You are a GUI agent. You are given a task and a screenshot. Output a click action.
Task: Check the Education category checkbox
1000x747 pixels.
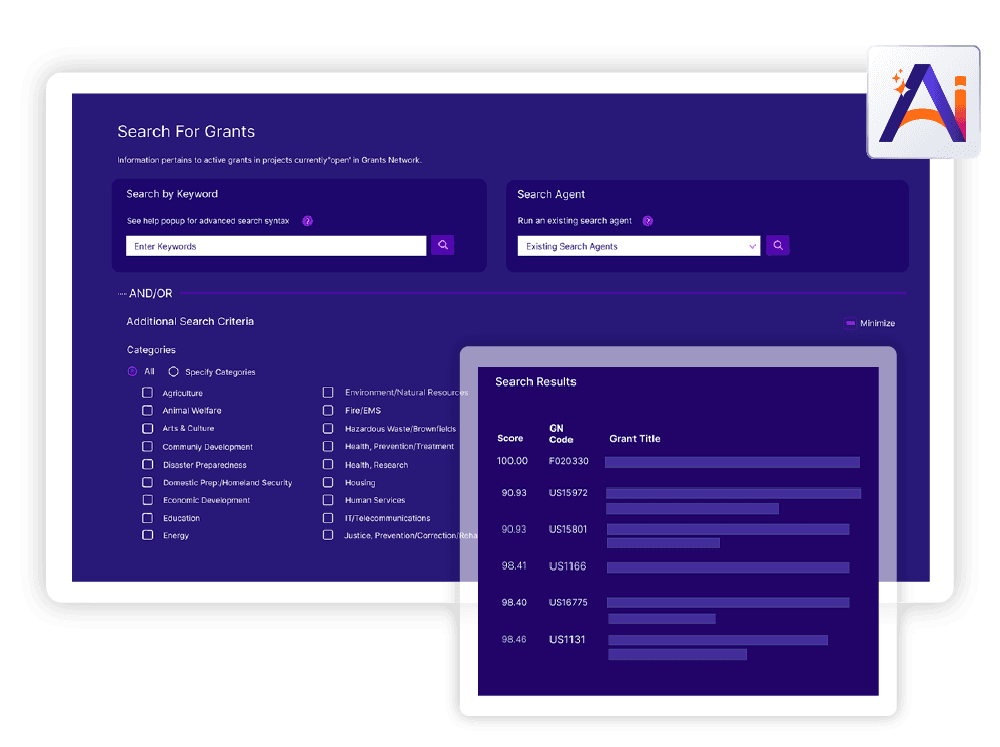tap(148, 518)
